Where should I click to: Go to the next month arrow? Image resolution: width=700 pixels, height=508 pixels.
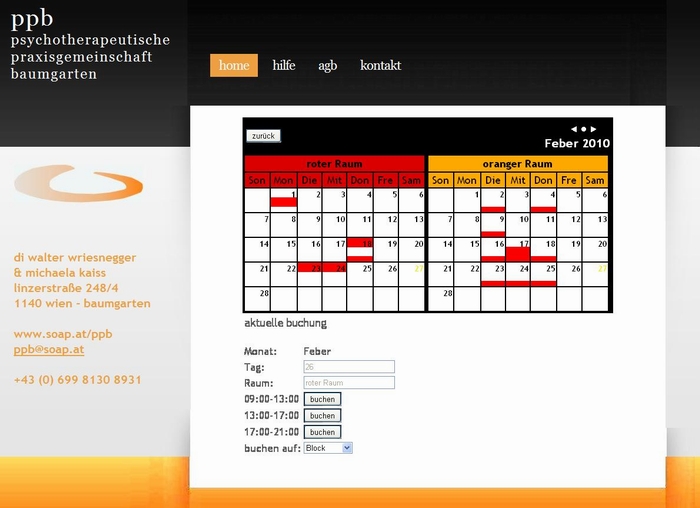point(593,129)
